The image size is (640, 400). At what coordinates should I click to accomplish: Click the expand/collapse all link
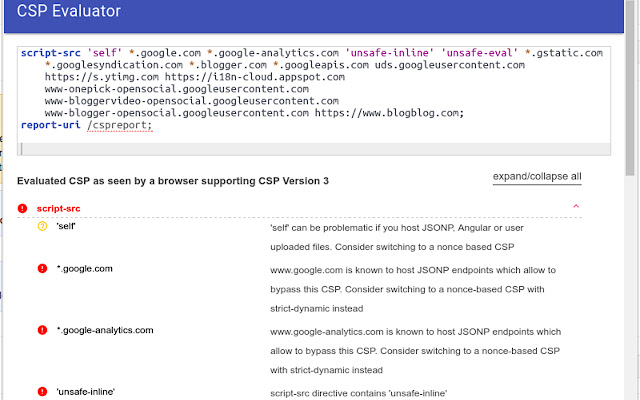pos(537,177)
